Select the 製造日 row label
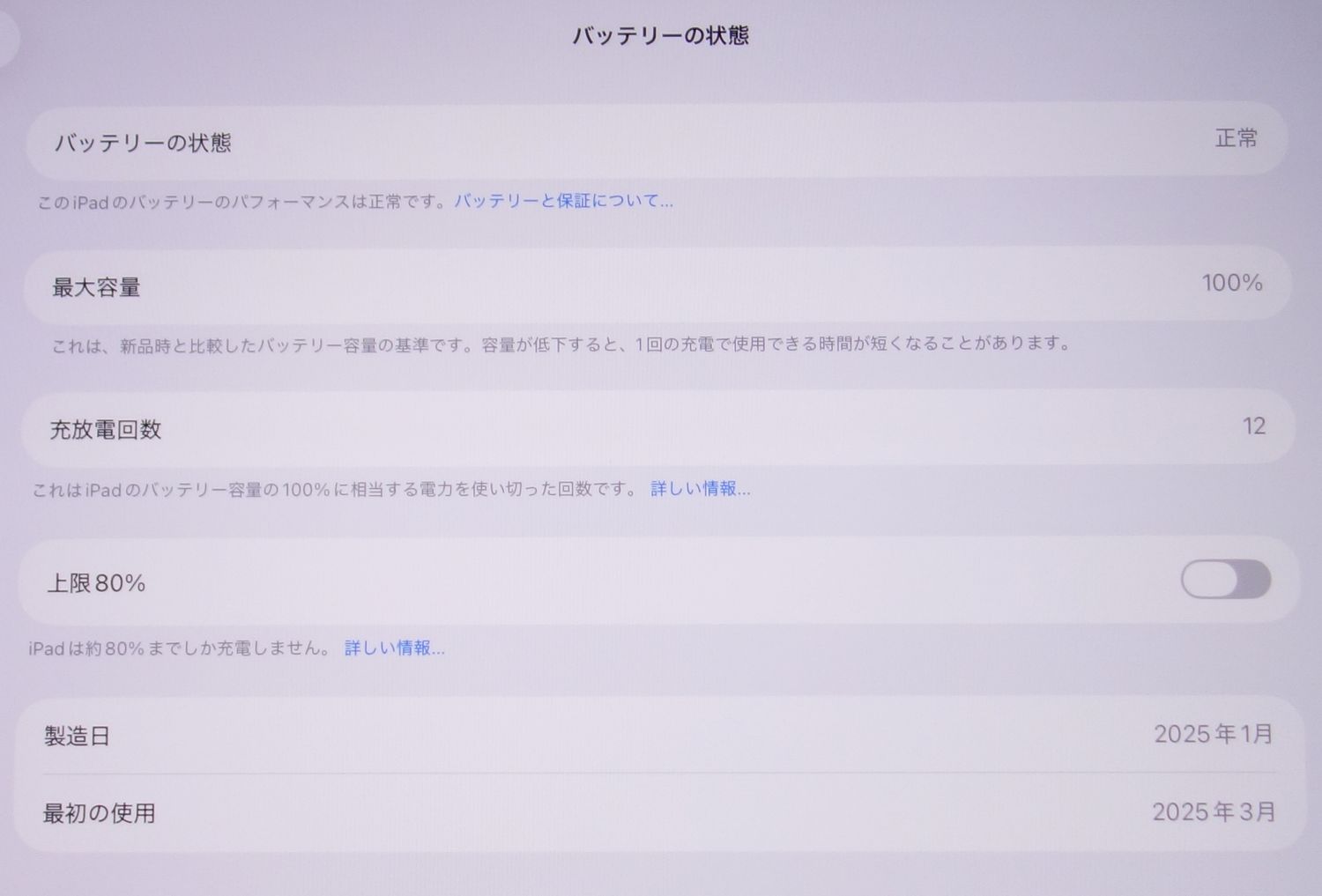Viewport: 1322px width, 896px height. click(78, 737)
